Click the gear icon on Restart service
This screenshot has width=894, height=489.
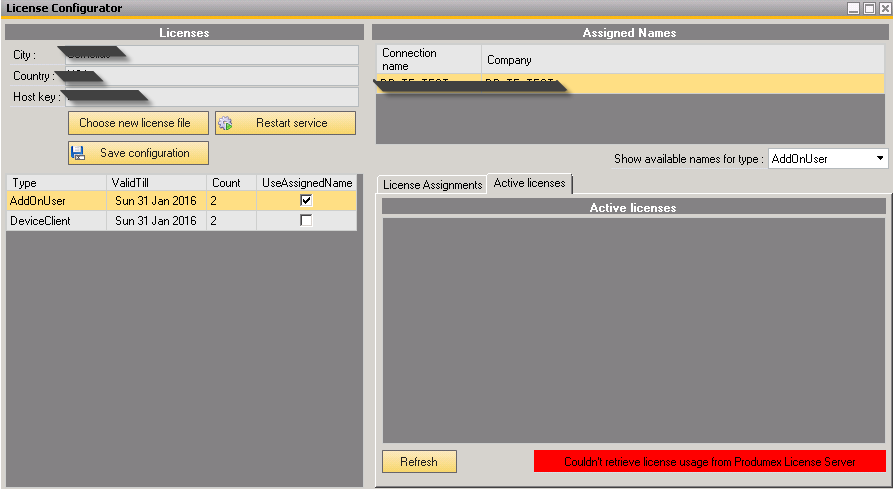coord(225,123)
